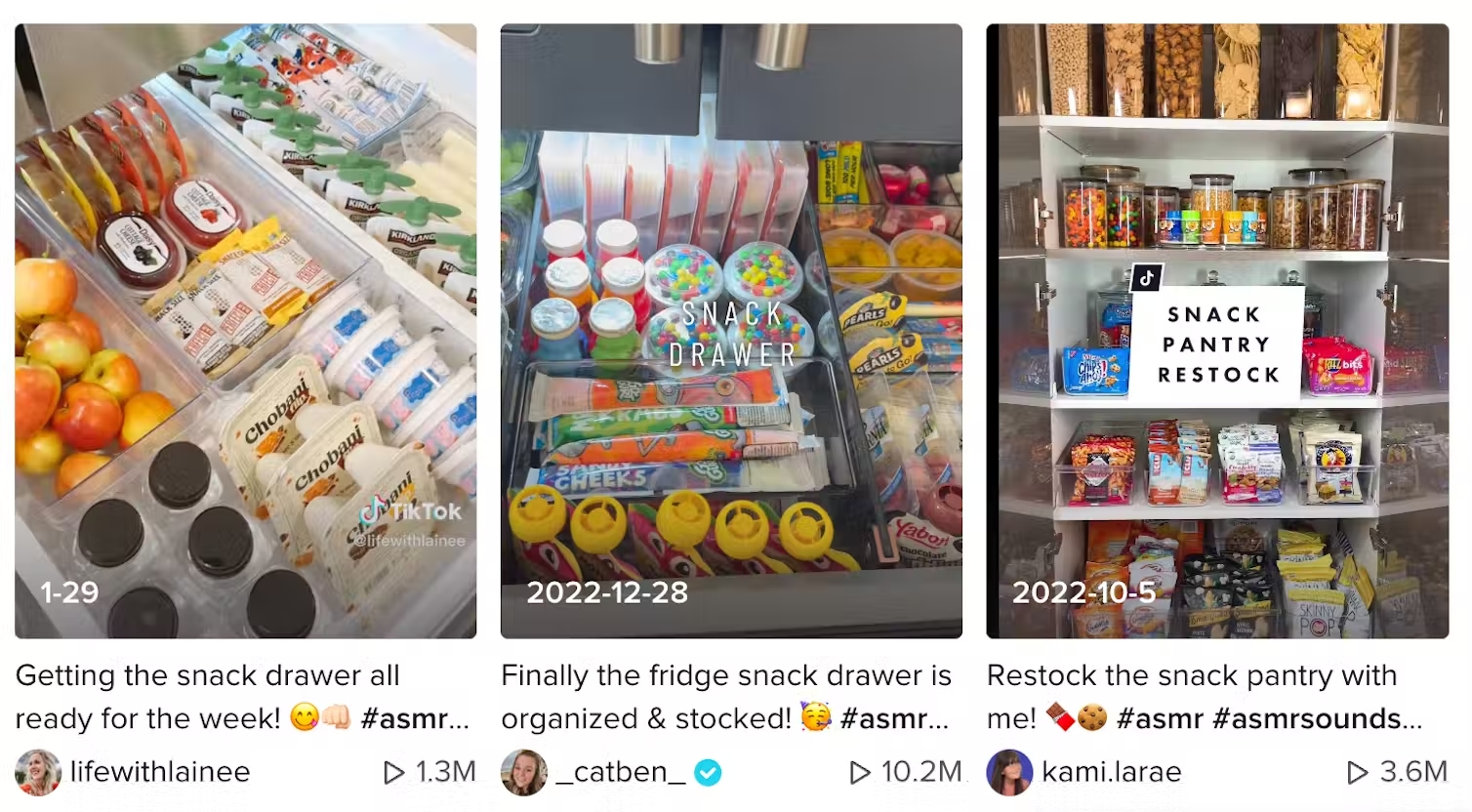Click the blue verified badge beside _catben_
The image size is (1472, 812).
tap(708, 773)
